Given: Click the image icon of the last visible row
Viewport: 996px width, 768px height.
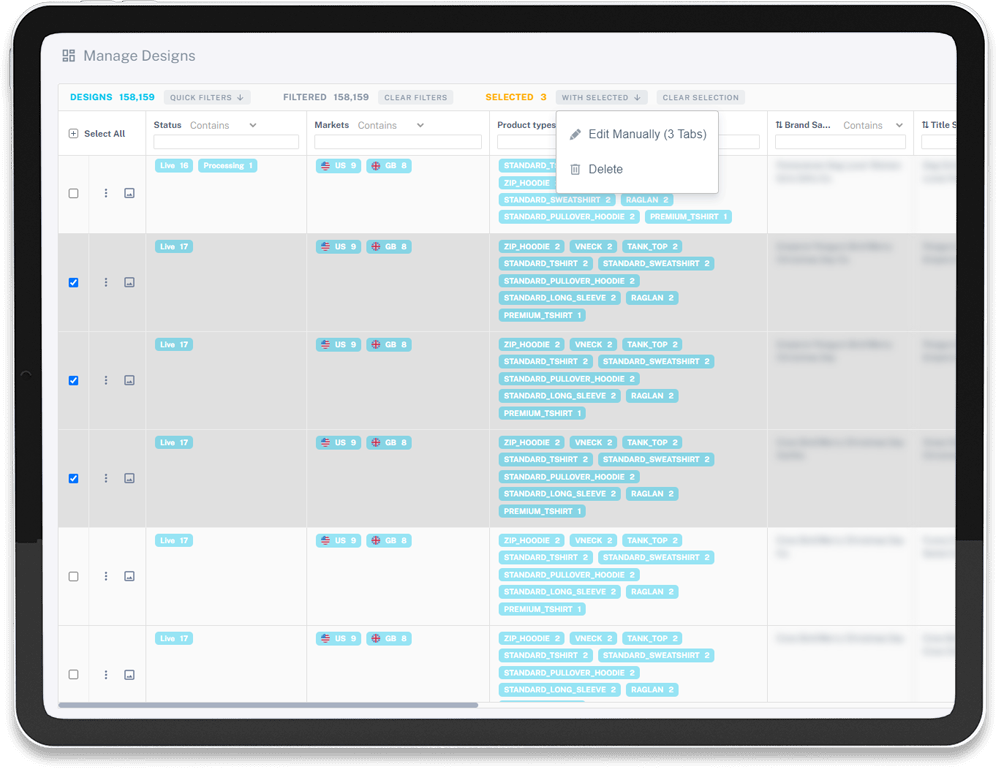Looking at the screenshot, I should [129, 675].
